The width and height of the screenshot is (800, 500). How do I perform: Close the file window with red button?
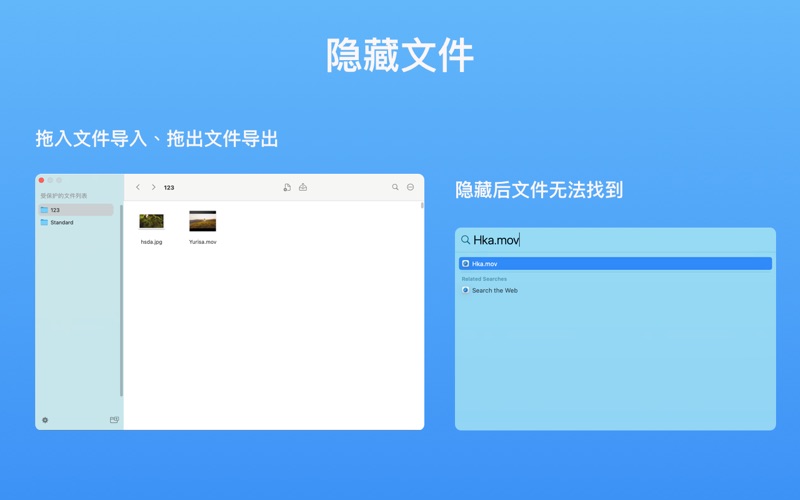pos(41,180)
